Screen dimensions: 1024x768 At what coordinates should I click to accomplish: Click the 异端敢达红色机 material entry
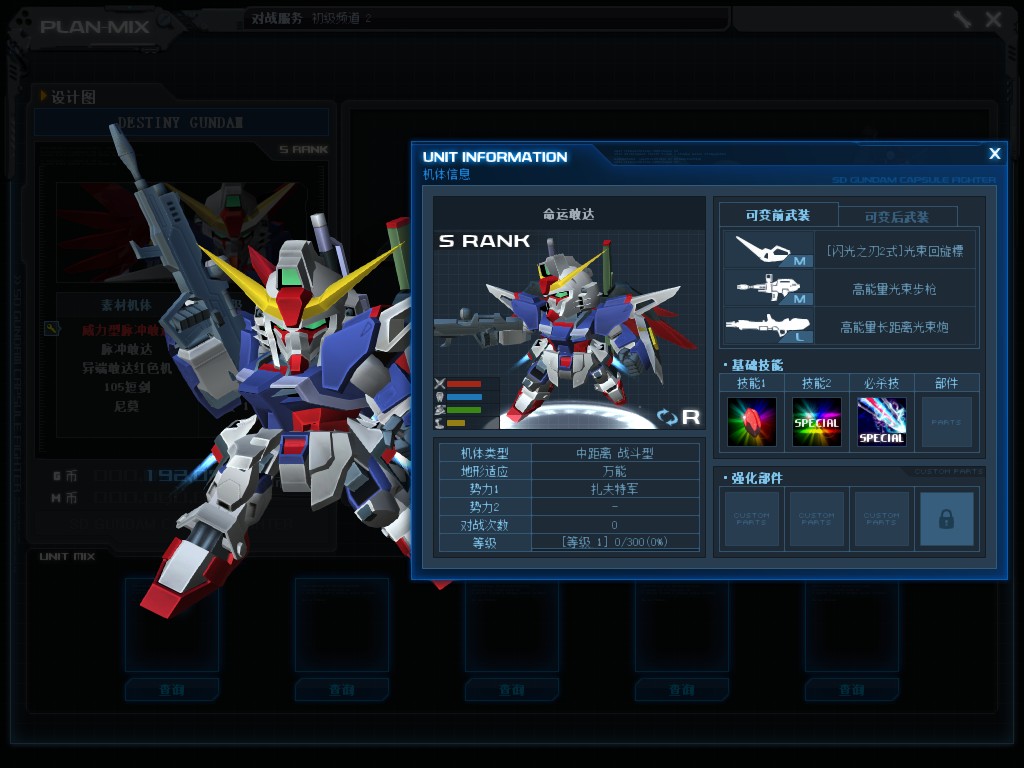[x=127, y=368]
